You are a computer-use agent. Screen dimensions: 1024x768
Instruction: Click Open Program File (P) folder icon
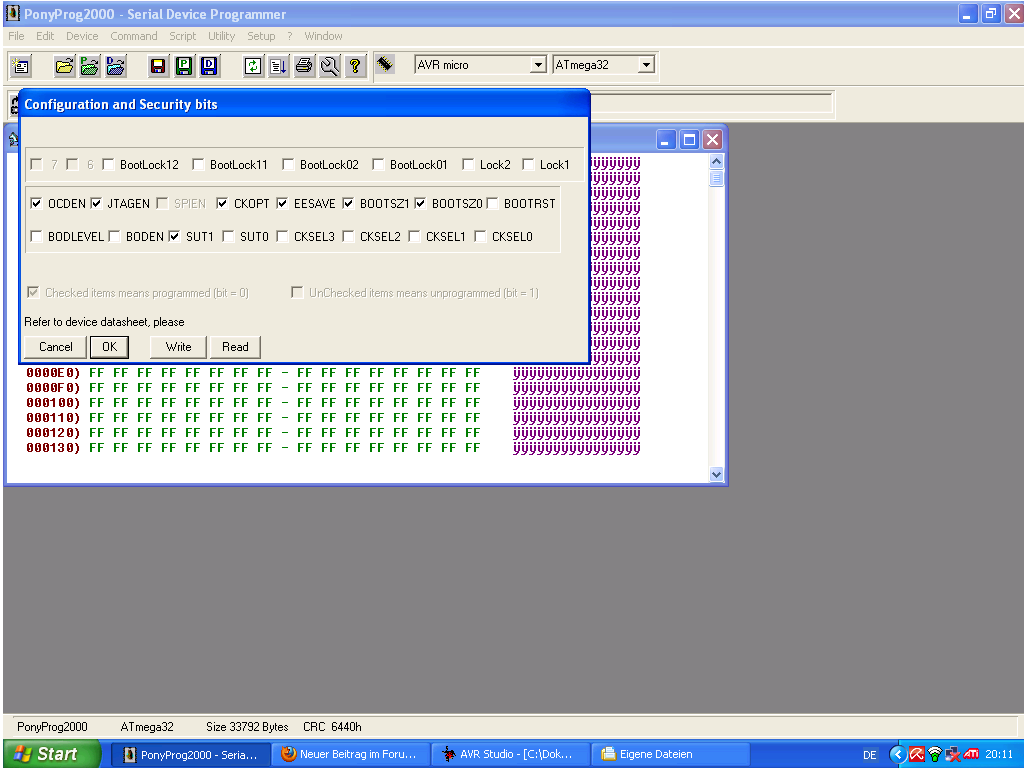coord(89,65)
